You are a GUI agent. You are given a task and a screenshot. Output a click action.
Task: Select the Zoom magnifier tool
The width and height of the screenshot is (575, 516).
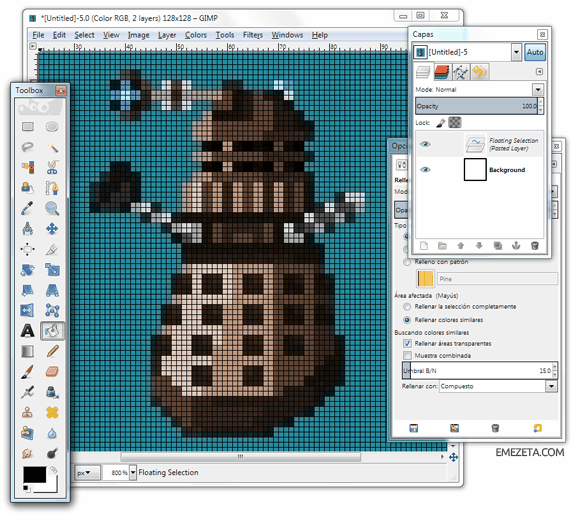coord(52,208)
